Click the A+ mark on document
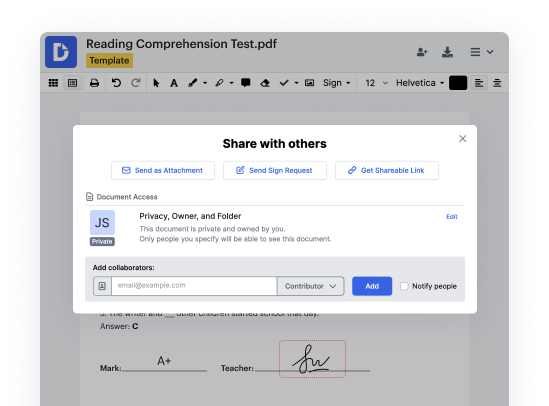This screenshot has height=406, width=549. (x=164, y=360)
